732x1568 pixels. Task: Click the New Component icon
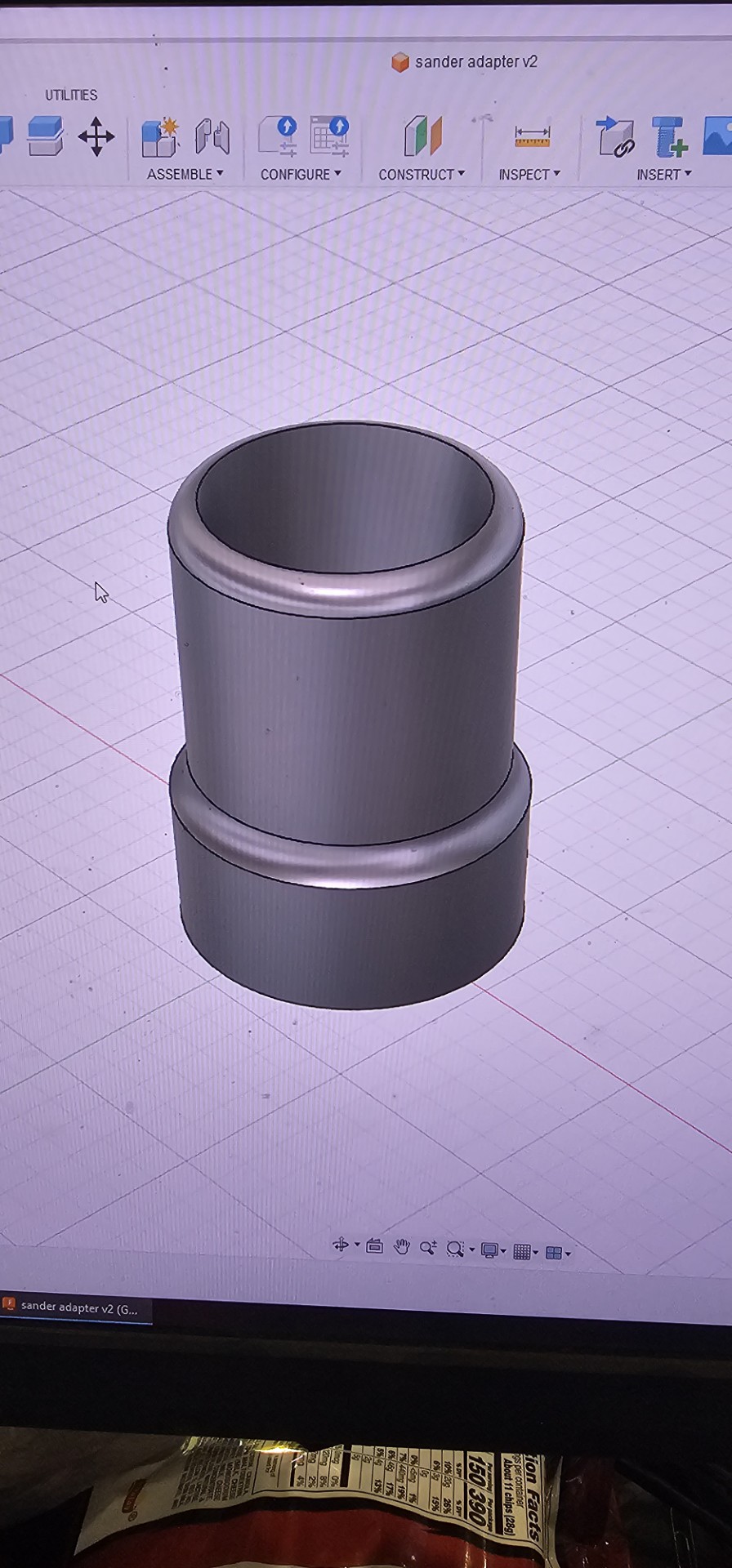tap(161, 137)
